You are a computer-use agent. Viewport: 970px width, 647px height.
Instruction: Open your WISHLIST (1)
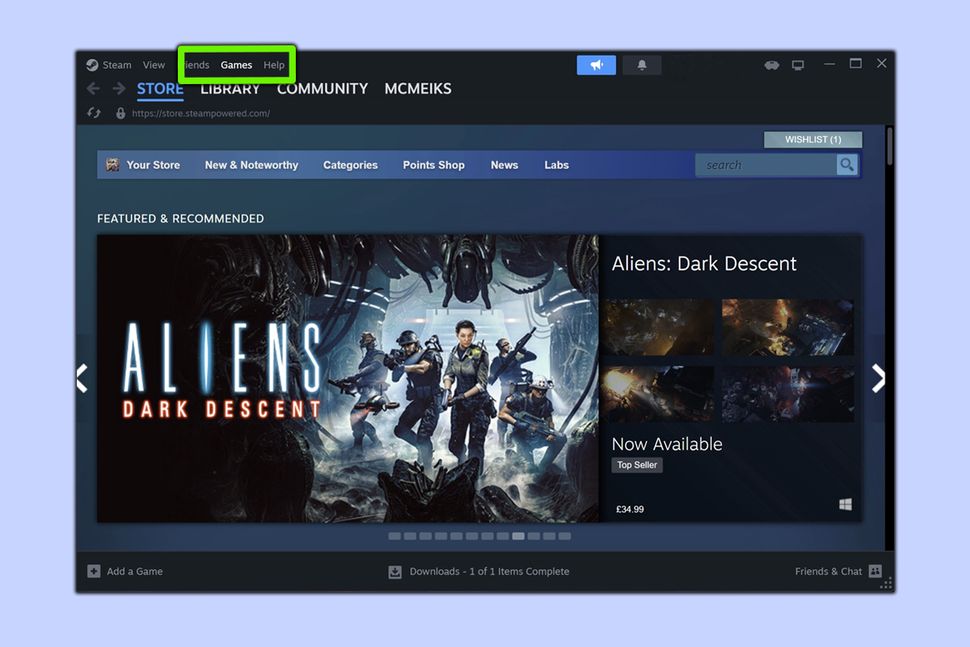[x=812, y=139]
